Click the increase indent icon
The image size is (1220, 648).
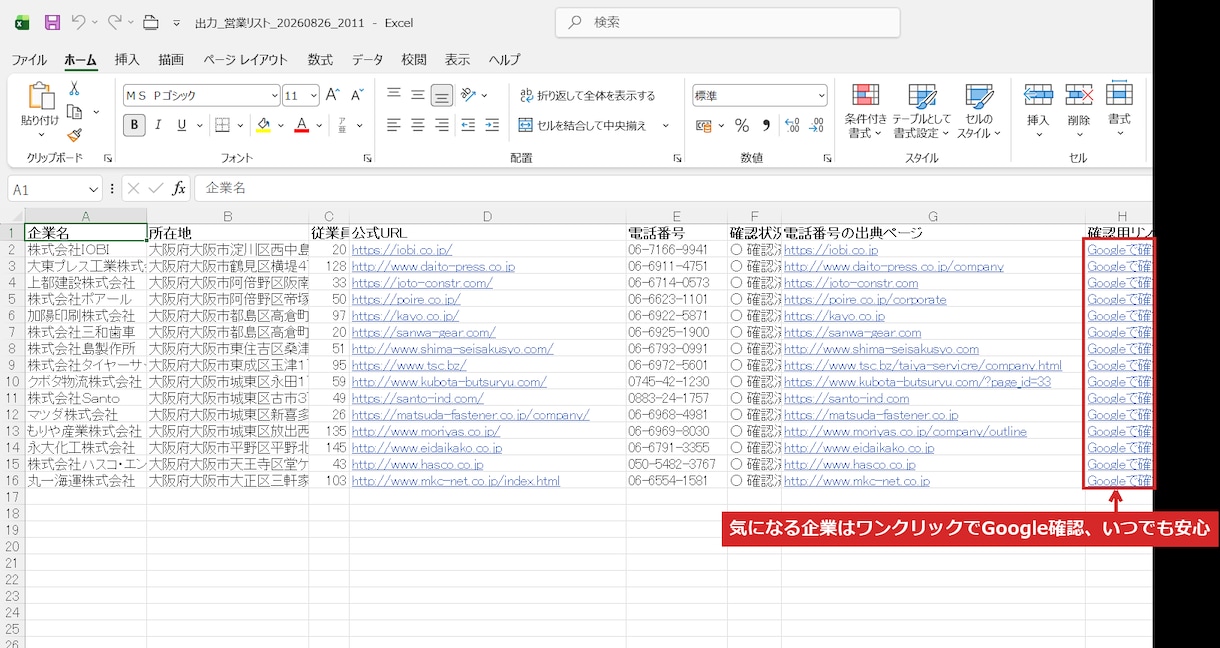pos(491,125)
